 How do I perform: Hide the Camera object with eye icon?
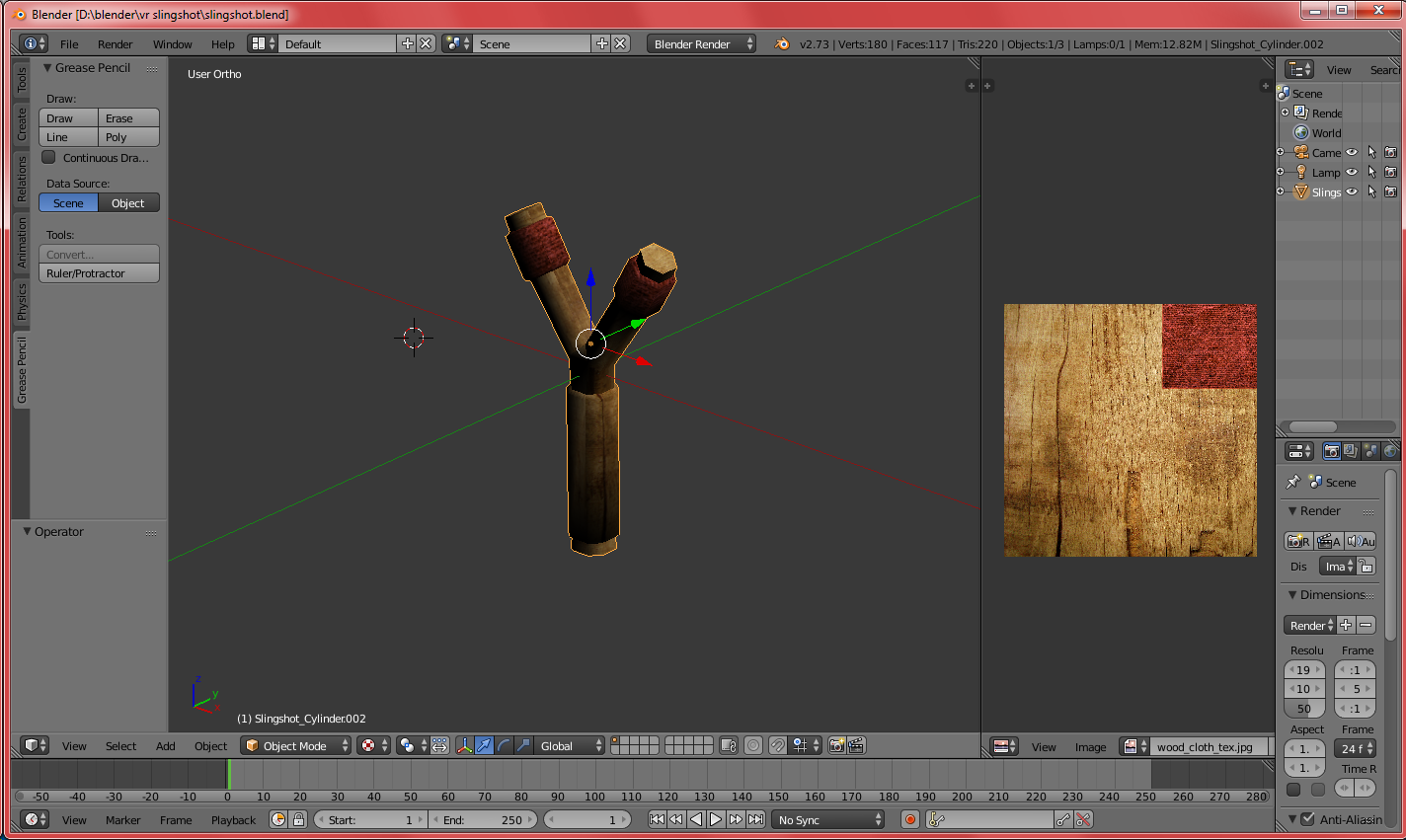coord(1352,153)
